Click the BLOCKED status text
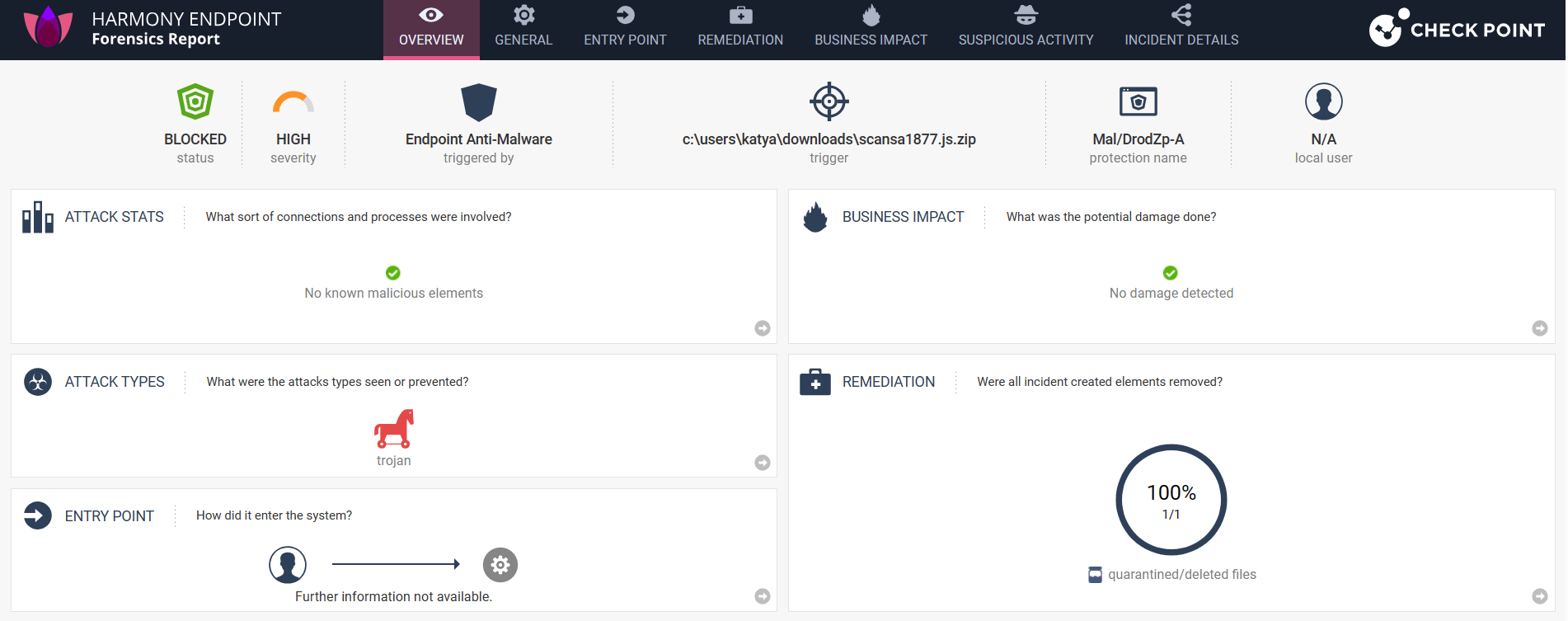 [x=195, y=139]
